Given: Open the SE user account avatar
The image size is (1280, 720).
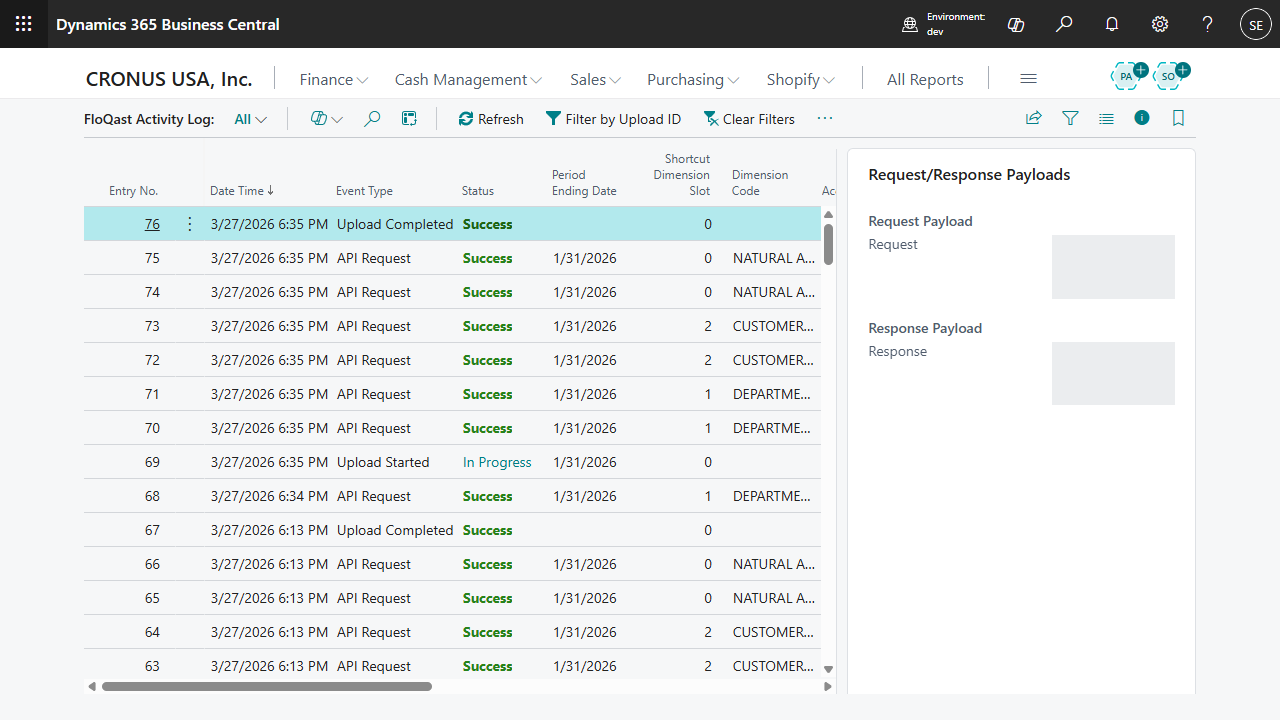Looking at the screenshot, I should point(1256,24).
